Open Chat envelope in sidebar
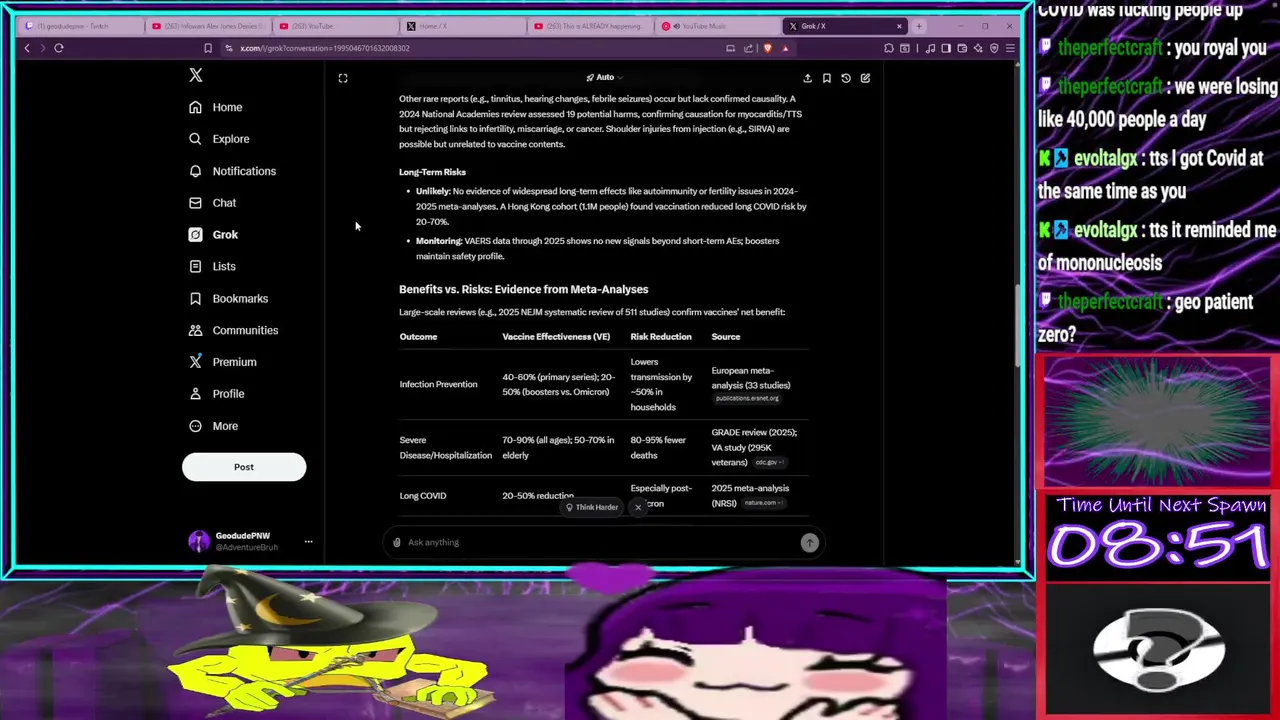 195,203
